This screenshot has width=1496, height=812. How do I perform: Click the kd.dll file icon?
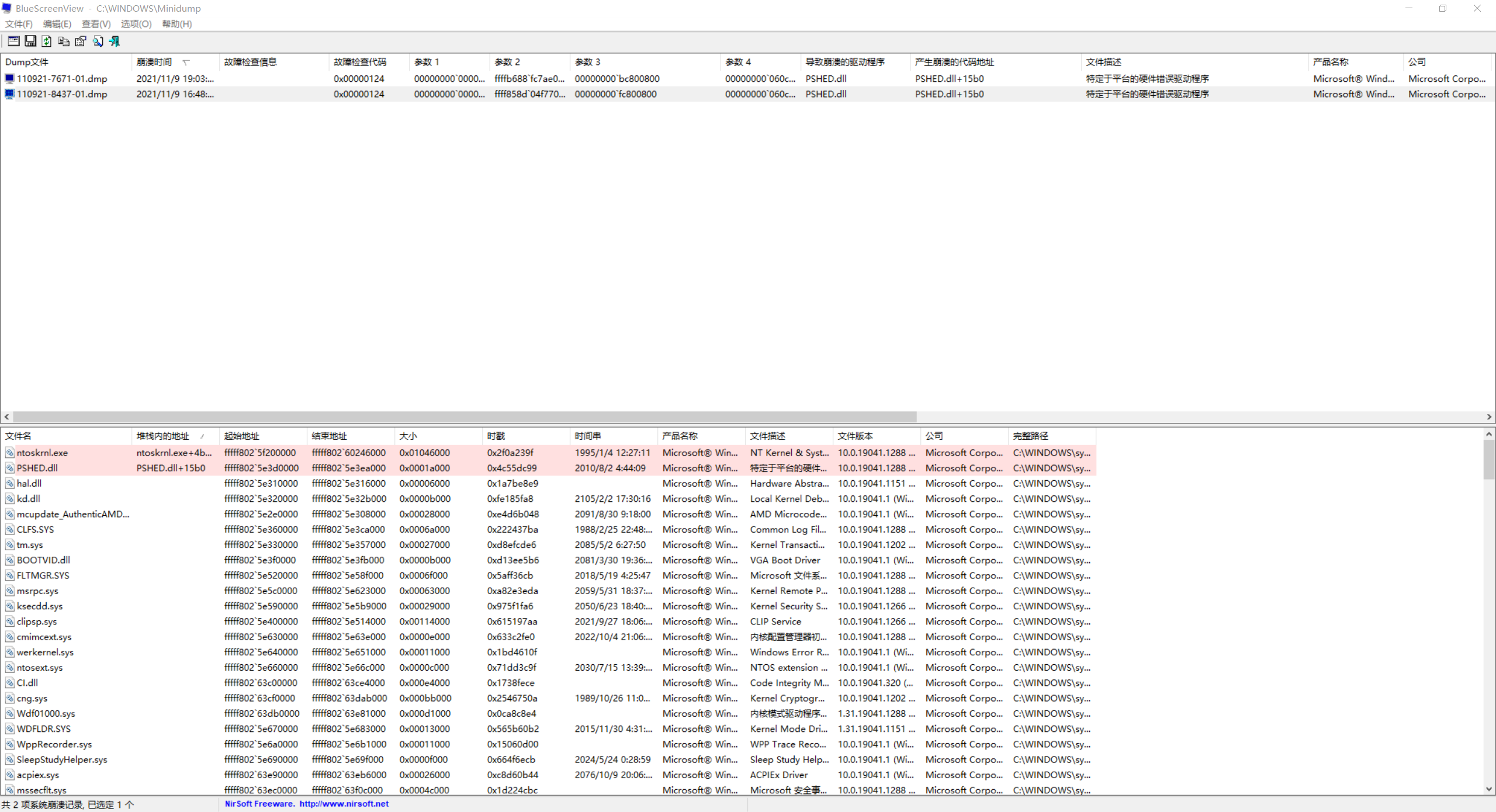pyautogui.click(x=10, y=499)
